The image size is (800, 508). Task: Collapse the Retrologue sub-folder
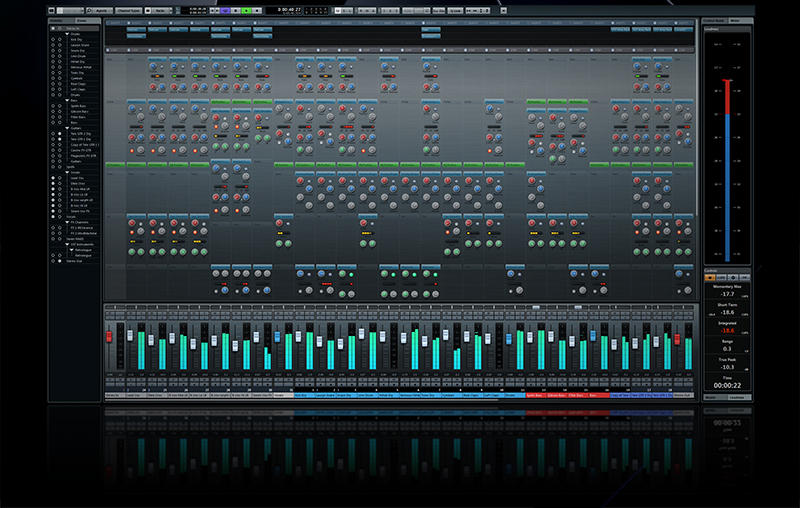pyautogui.click(x=71, y=250)
